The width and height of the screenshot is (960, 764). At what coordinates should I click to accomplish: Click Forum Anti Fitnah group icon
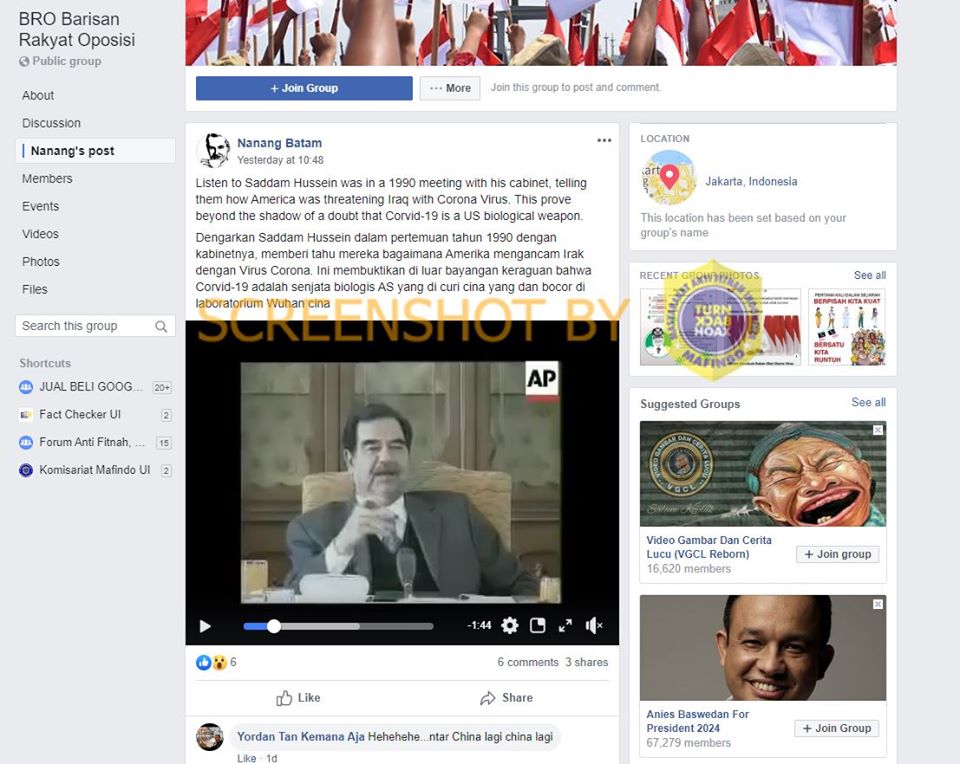[x=26, y=442]
